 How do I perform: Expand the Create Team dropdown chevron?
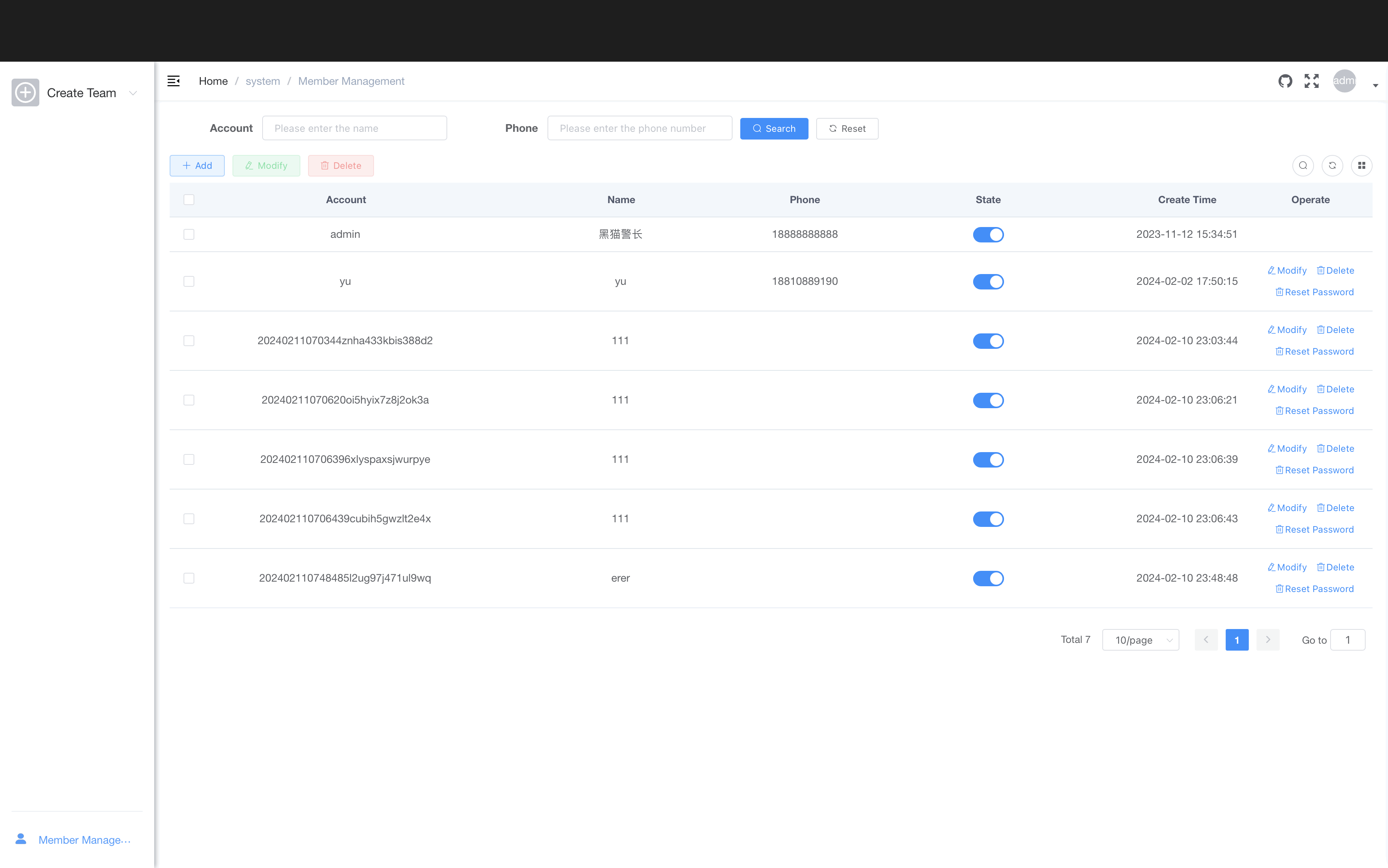(x=133, y=93)
